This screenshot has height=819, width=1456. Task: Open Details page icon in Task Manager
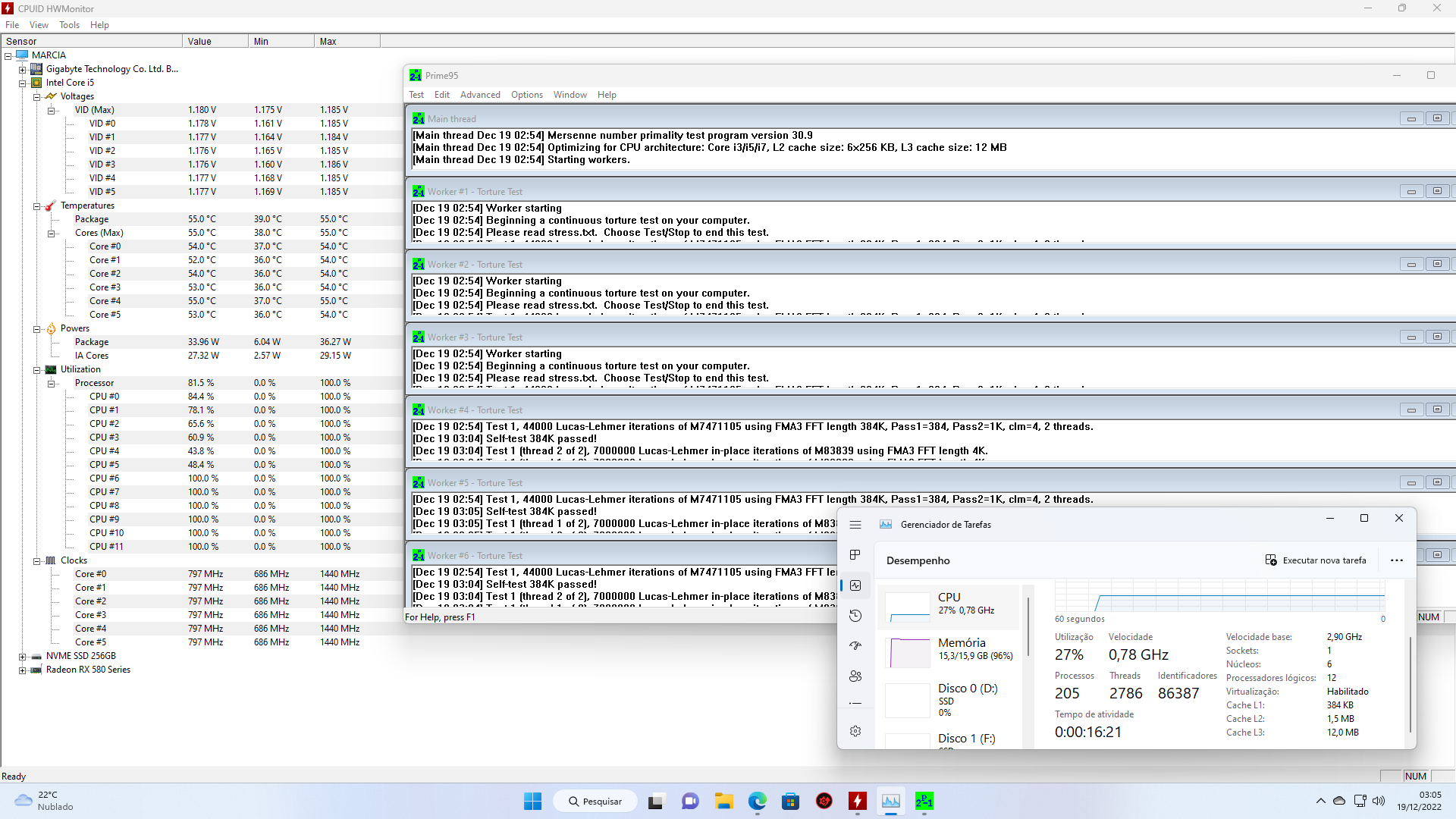coord(855,704)
